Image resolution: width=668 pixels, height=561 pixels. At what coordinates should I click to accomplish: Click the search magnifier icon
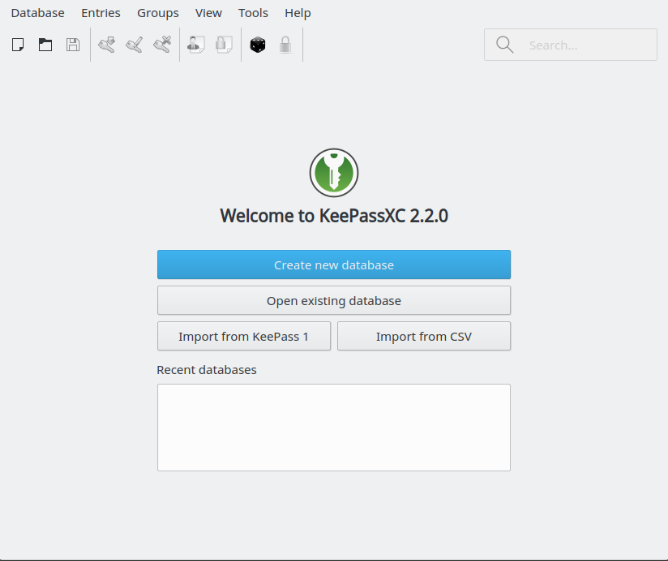coord(504,45)
